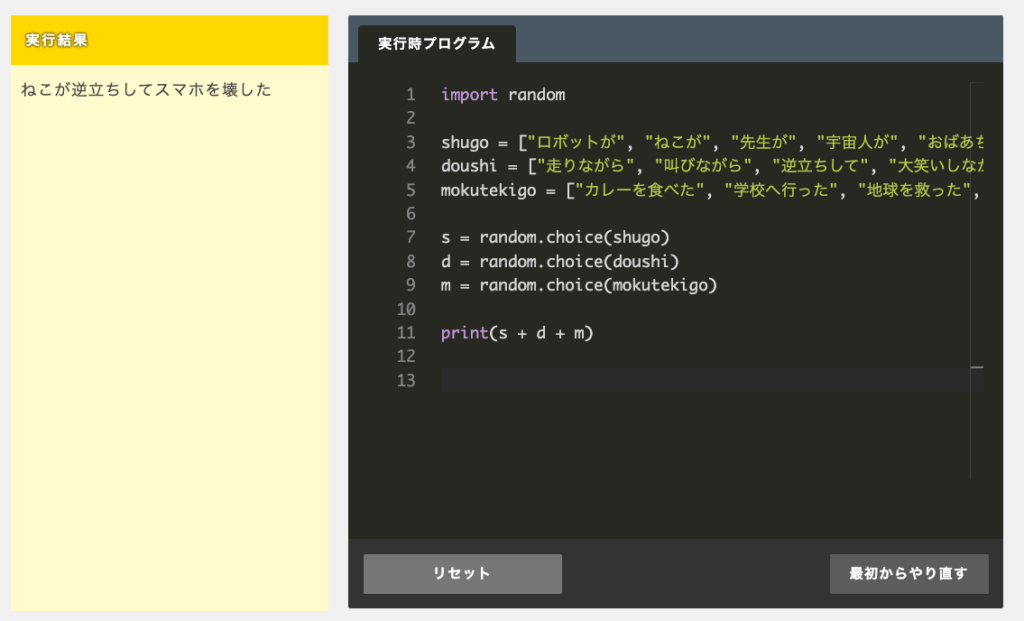The image size is (1024, 621).
Task: Select line number 7 in the gutter
Action: click(x=410, y=238)
